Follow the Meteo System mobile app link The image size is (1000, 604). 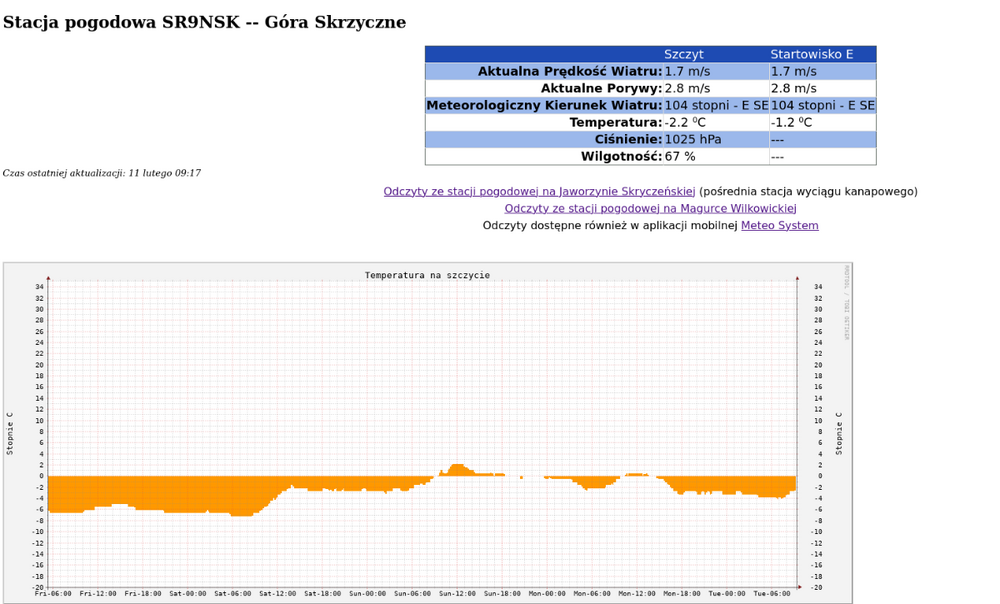coord(779,226)
